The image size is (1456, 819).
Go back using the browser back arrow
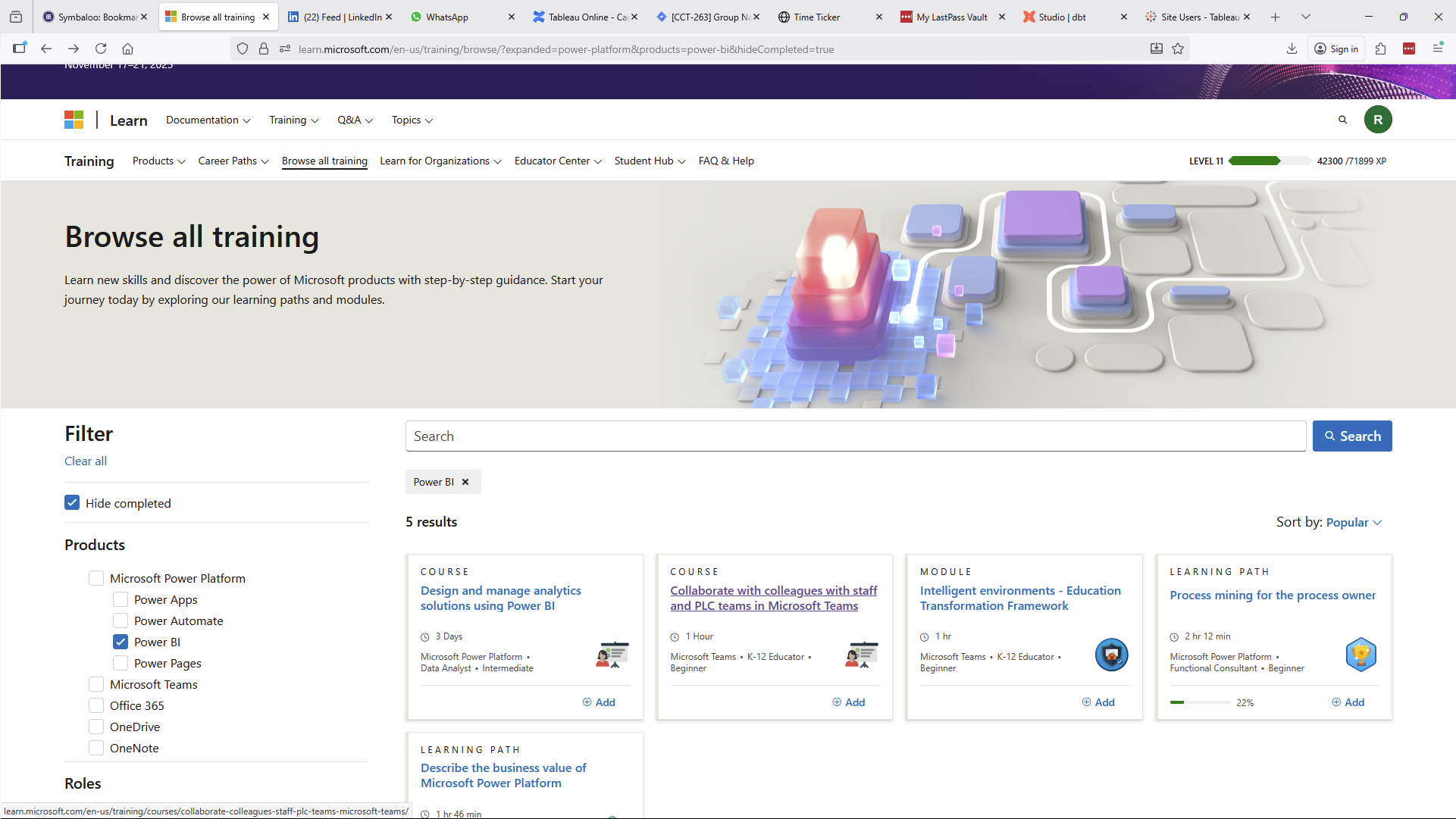coord(46,48)
